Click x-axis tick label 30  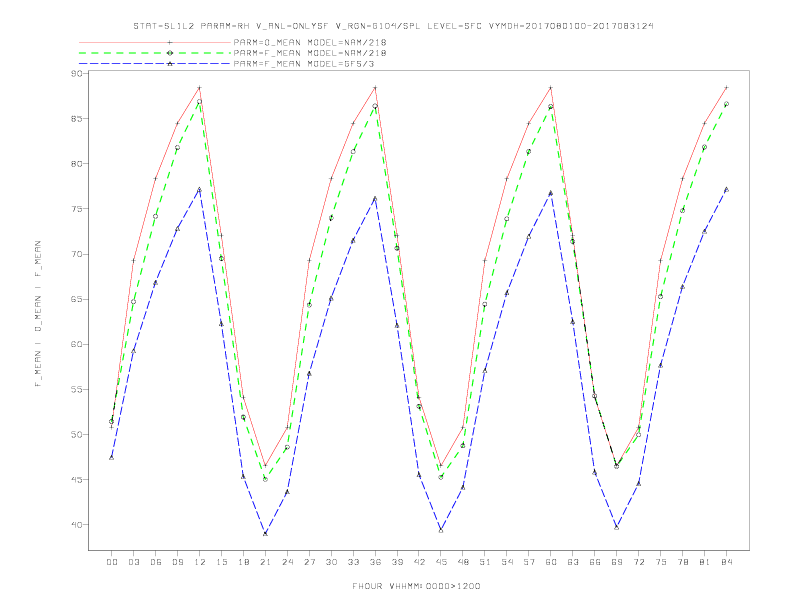coord(331,562)
